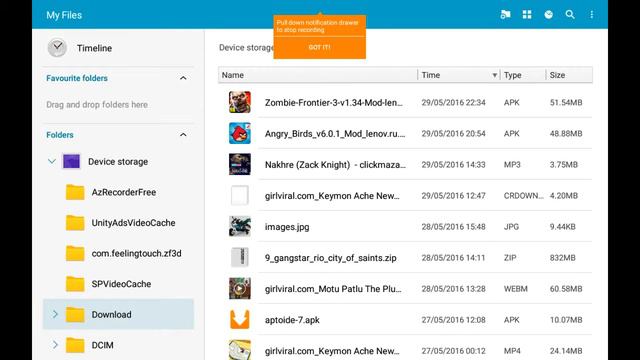640x360 pixels.
Task: Click the aptoide-7.apk orange icon
Action: (x=240, y=319)
